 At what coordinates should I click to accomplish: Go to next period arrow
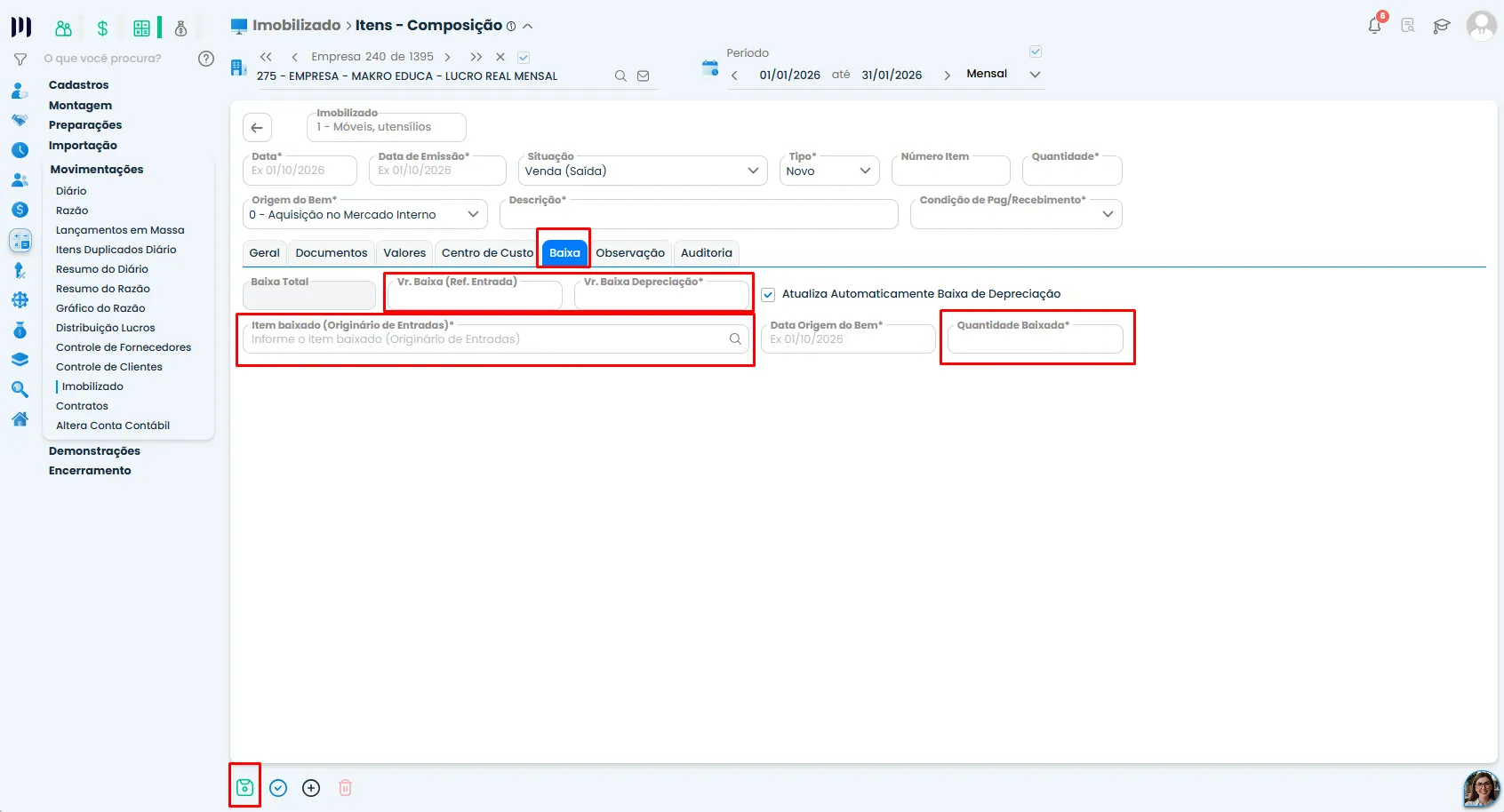pos(947,76)
